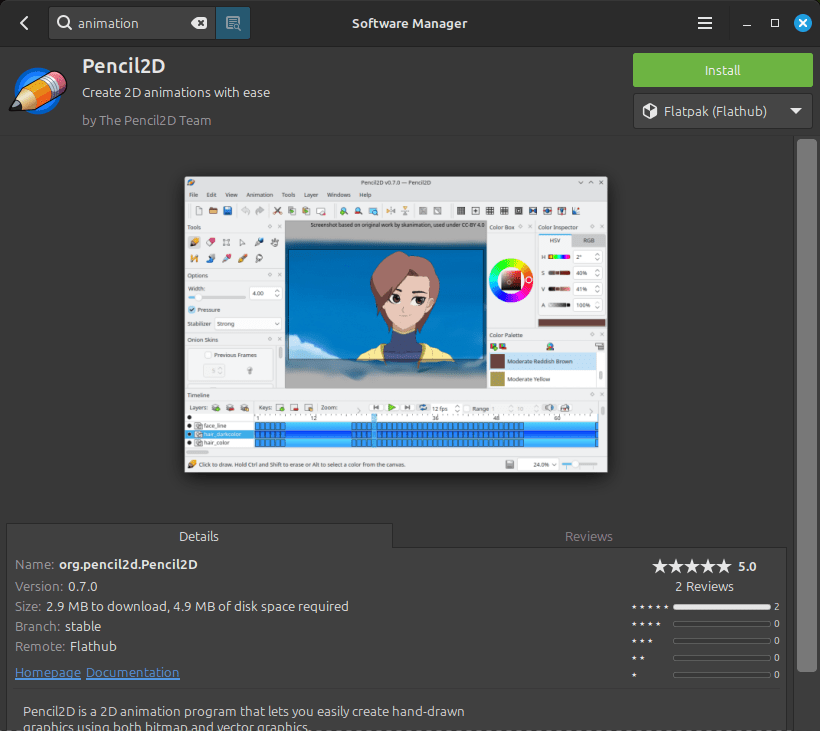Screen dimensions: 820x731
Task: Click the 1-star rating progress bar
Action: tap(722, 675)
